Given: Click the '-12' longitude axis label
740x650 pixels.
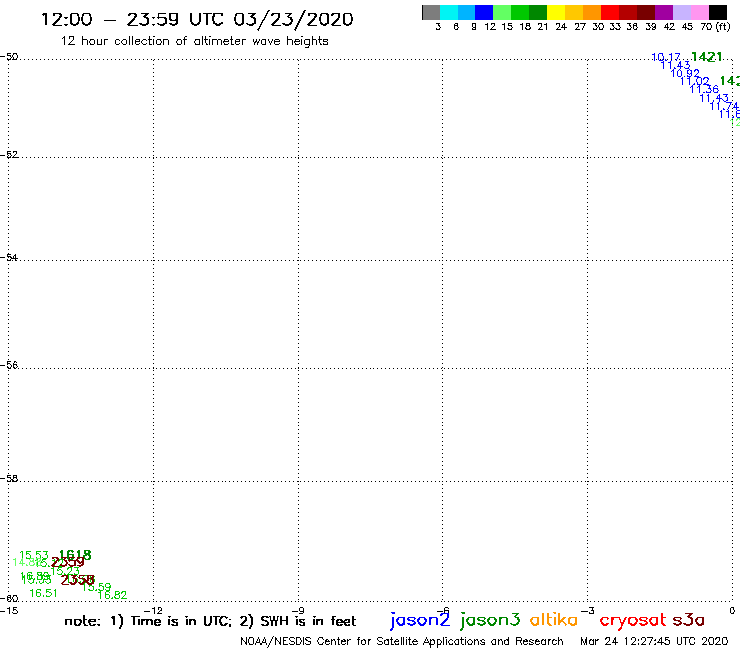Looking at the screenshot, I should (x=153, y=611).
